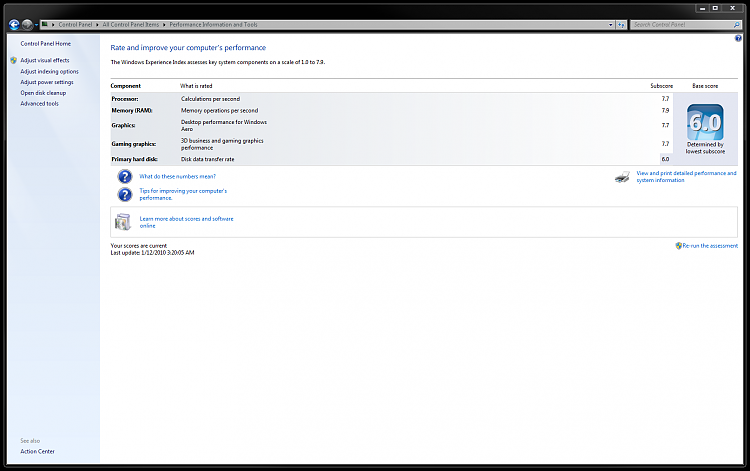Screen dimensions: 750x471
Task: Click the Re-run the assessment link
Action: [710, 246]
